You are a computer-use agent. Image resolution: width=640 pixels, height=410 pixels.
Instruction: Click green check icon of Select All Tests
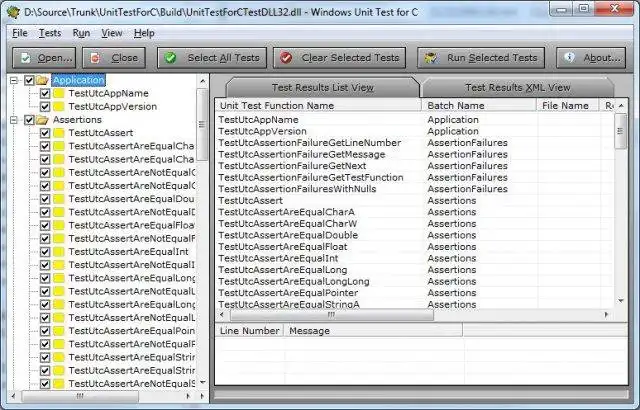(x=170, y=58)
